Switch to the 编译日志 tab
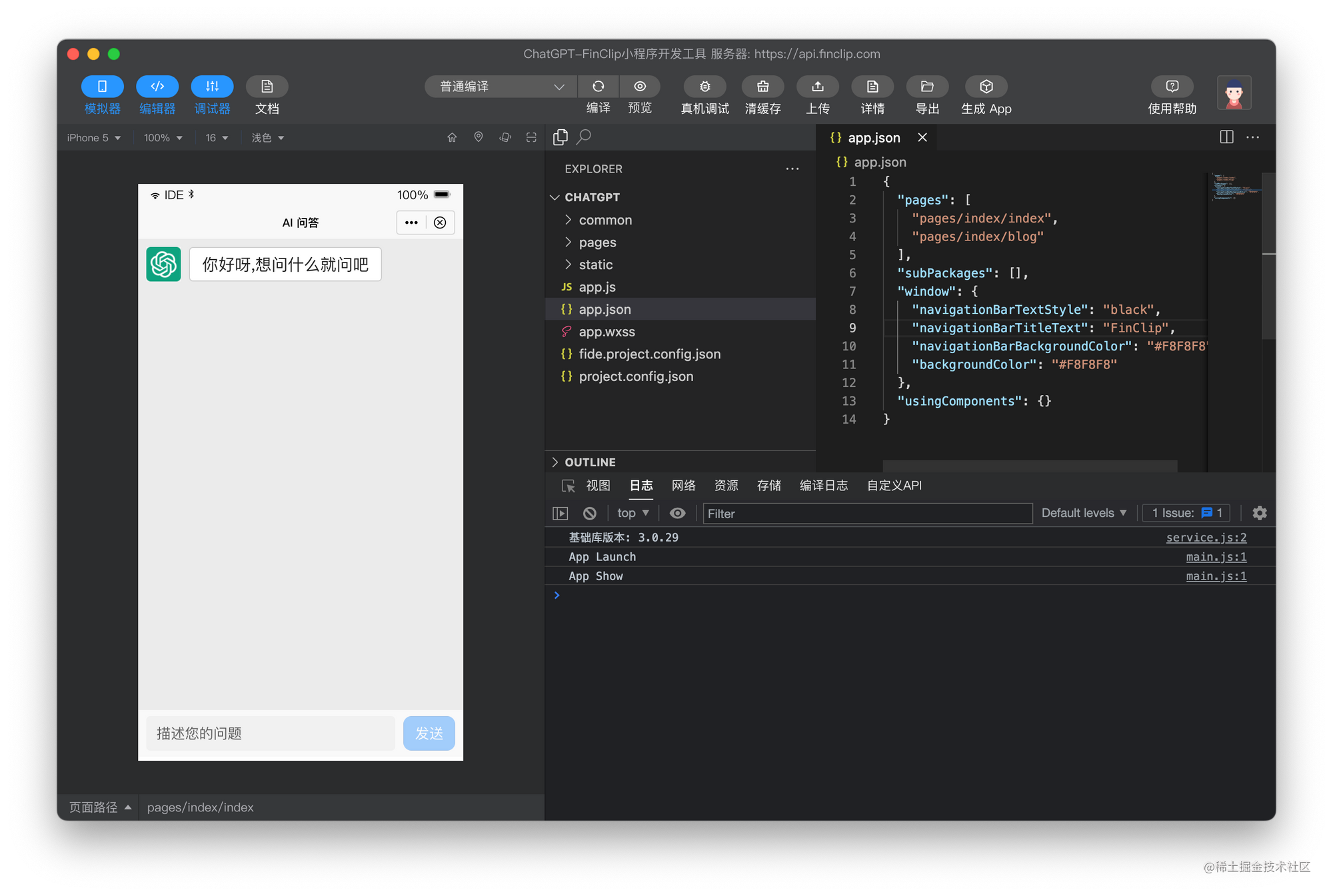Viewport: 1333px width, 896px height. [824, 486]
